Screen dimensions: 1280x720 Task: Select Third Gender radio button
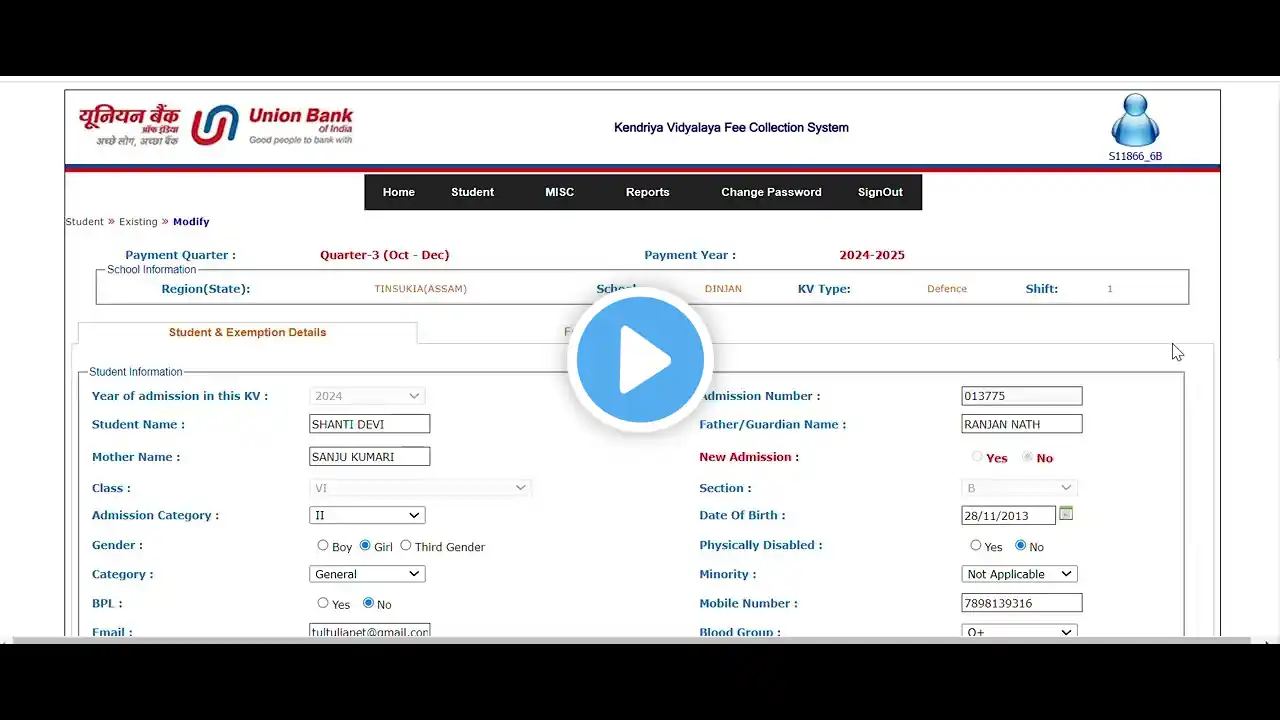point(406,546)
